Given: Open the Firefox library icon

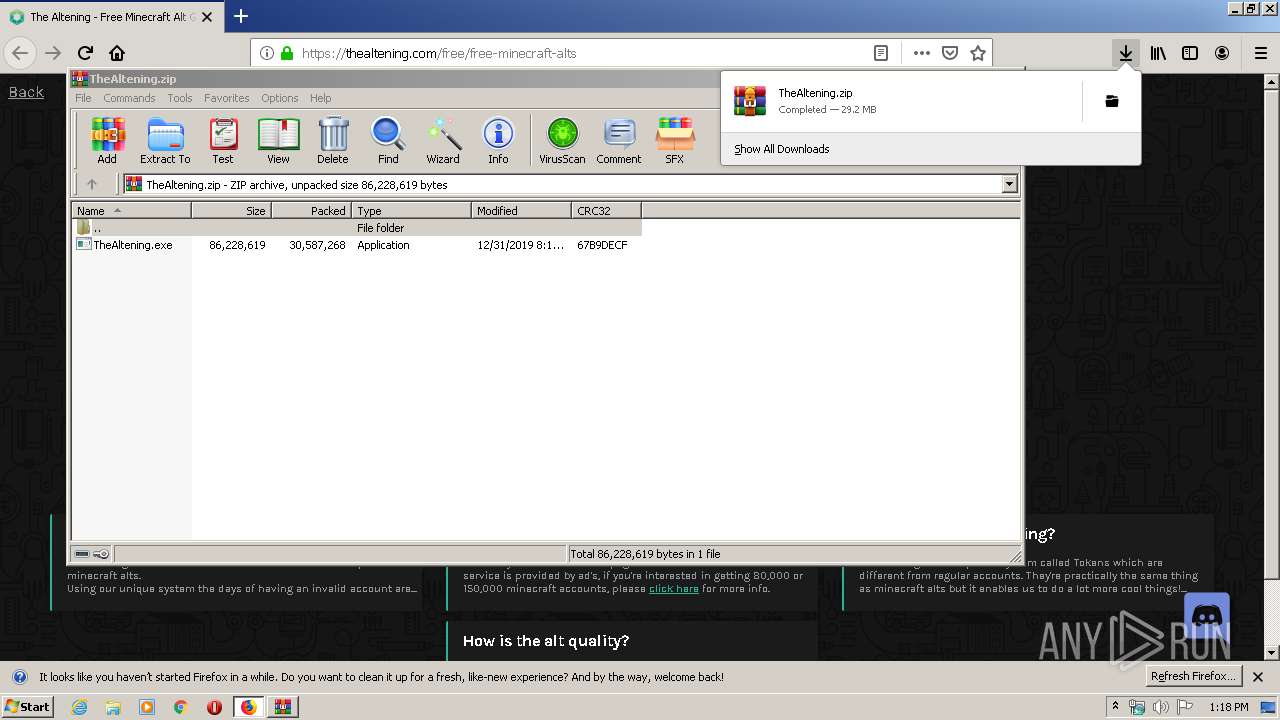Looking at the screenshot, I should [x=1158, y=53].
